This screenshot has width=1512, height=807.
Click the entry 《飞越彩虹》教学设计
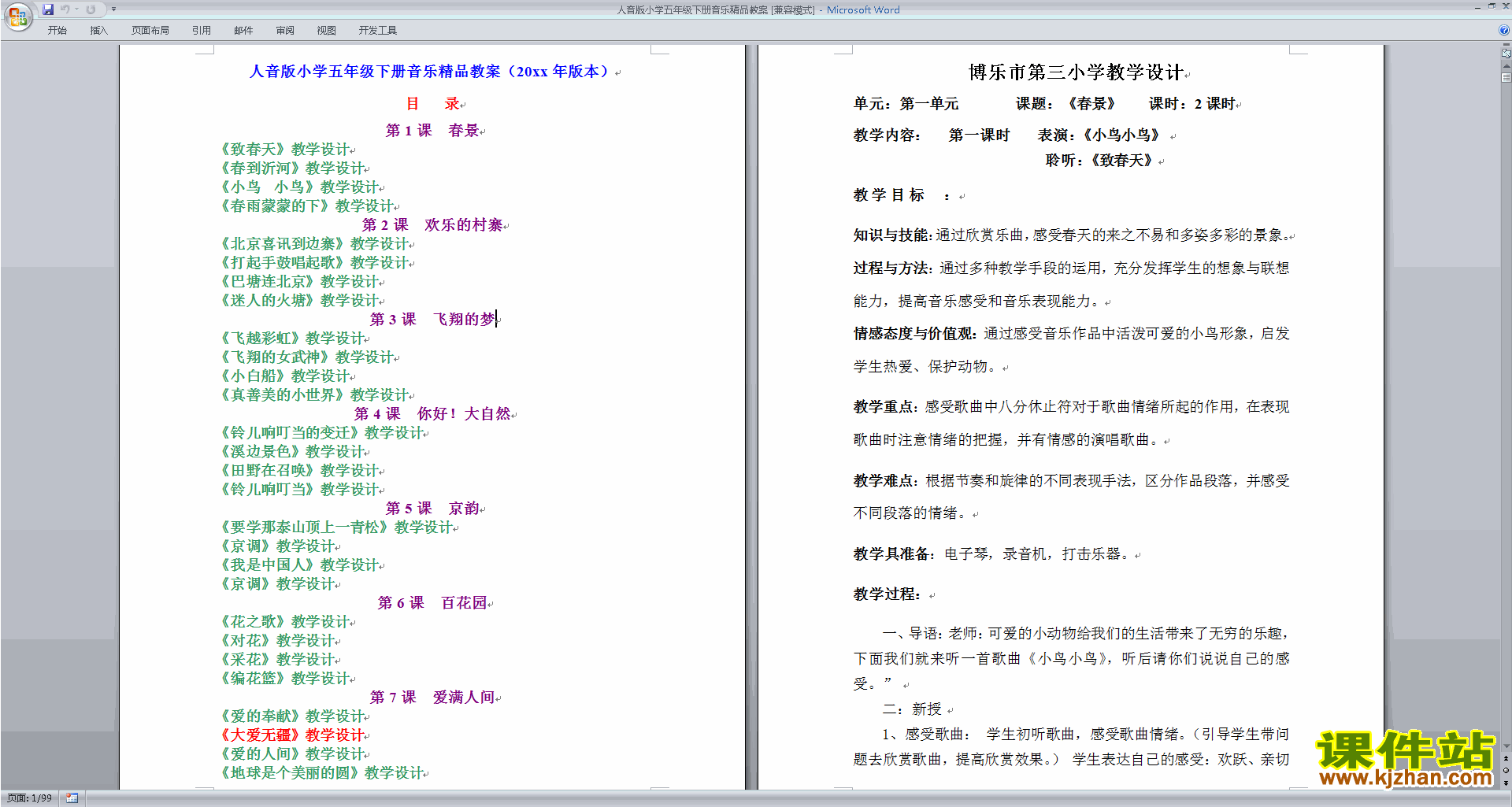pos(291,339)
